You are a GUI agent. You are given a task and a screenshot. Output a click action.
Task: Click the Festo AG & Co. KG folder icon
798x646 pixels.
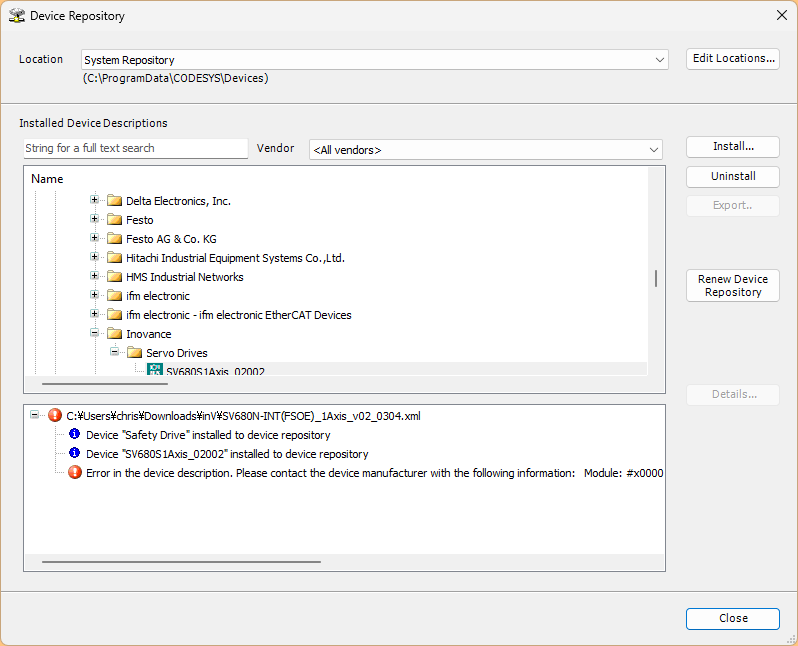[x=115, y=238]
